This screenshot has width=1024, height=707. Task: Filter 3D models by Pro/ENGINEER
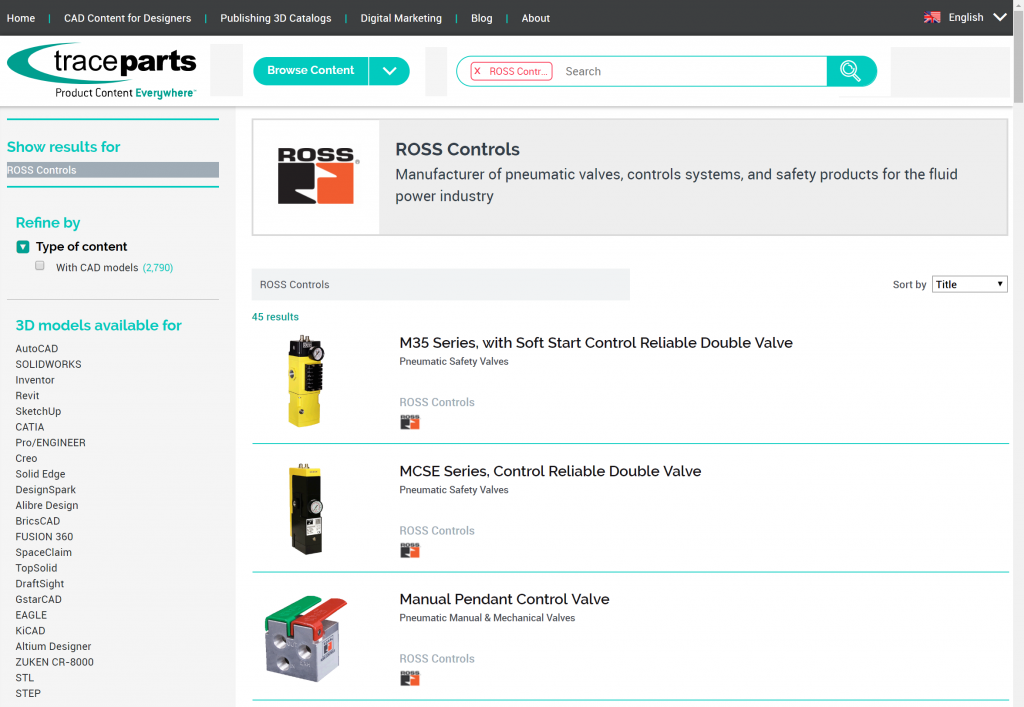50,443
